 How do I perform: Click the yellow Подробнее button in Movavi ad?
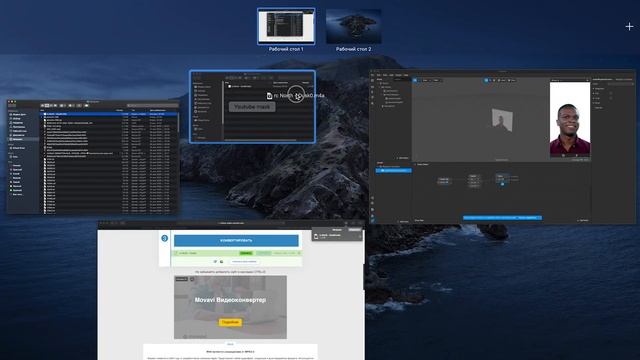click(230, 322)
